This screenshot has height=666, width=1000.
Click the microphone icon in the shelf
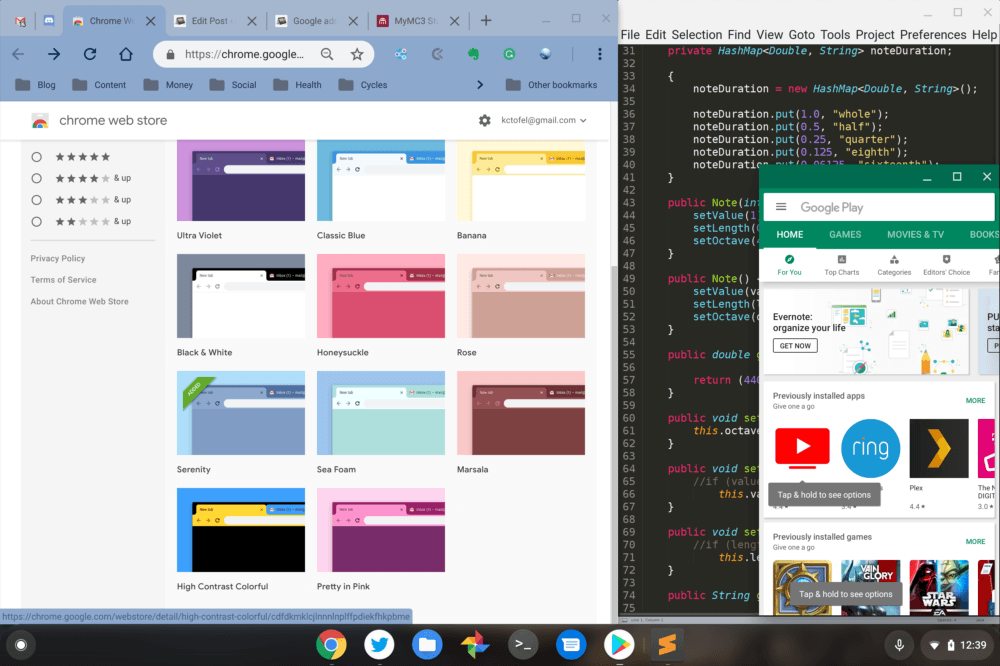pyautogui.click(x=899, y=645)
